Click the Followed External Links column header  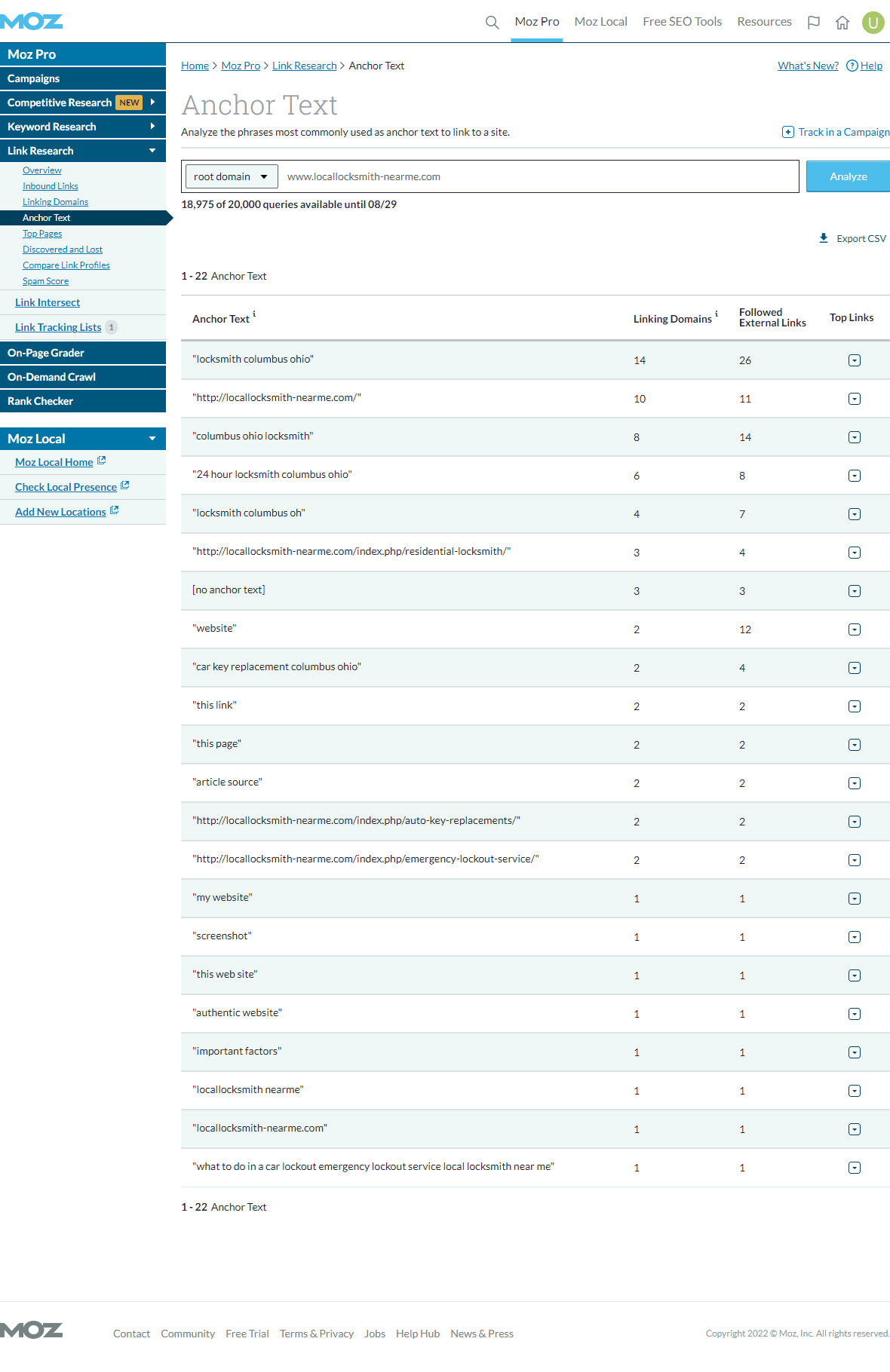[x=772, y=317]
